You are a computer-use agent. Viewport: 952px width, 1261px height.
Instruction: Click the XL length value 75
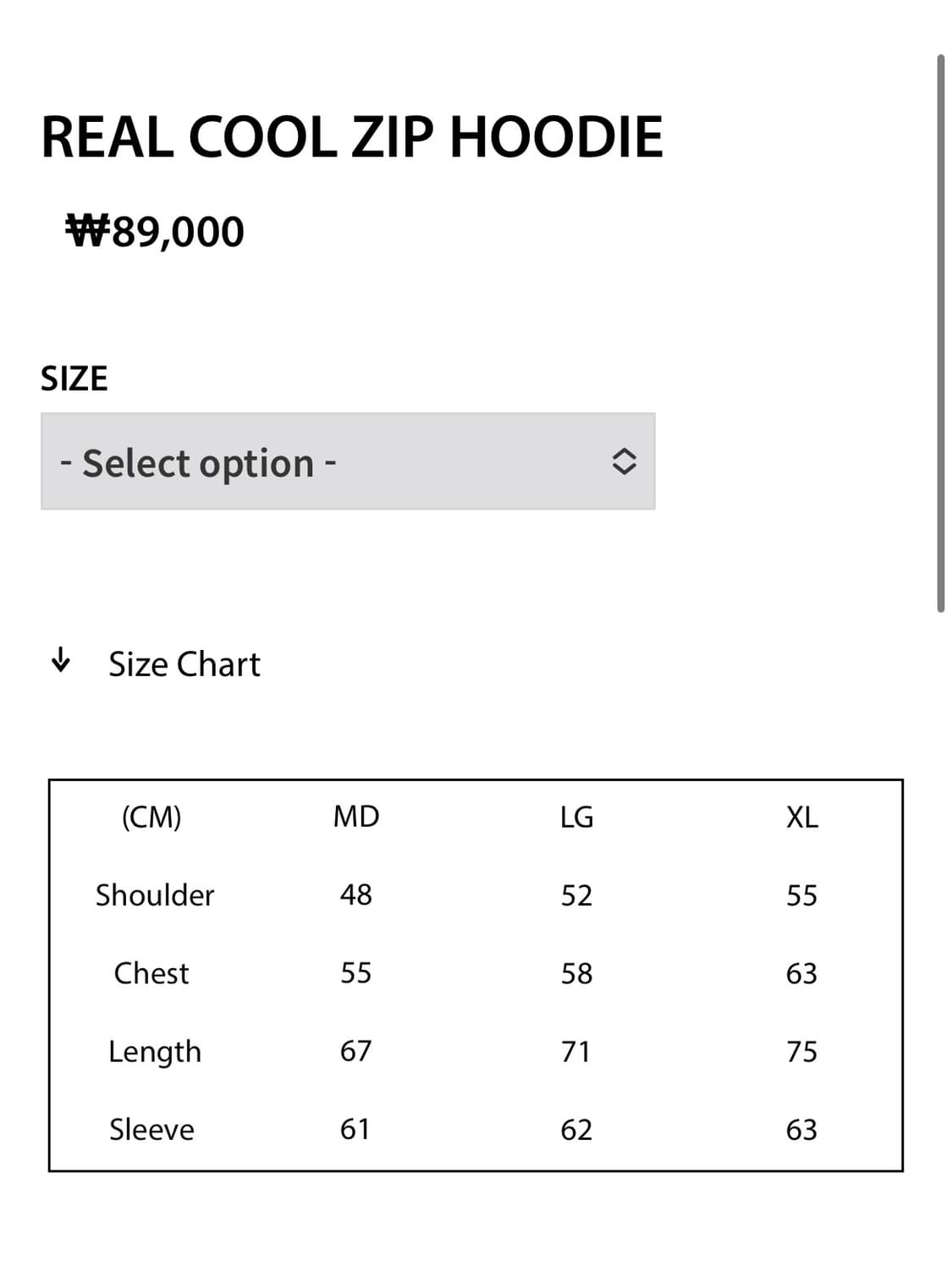(801, 1051)
